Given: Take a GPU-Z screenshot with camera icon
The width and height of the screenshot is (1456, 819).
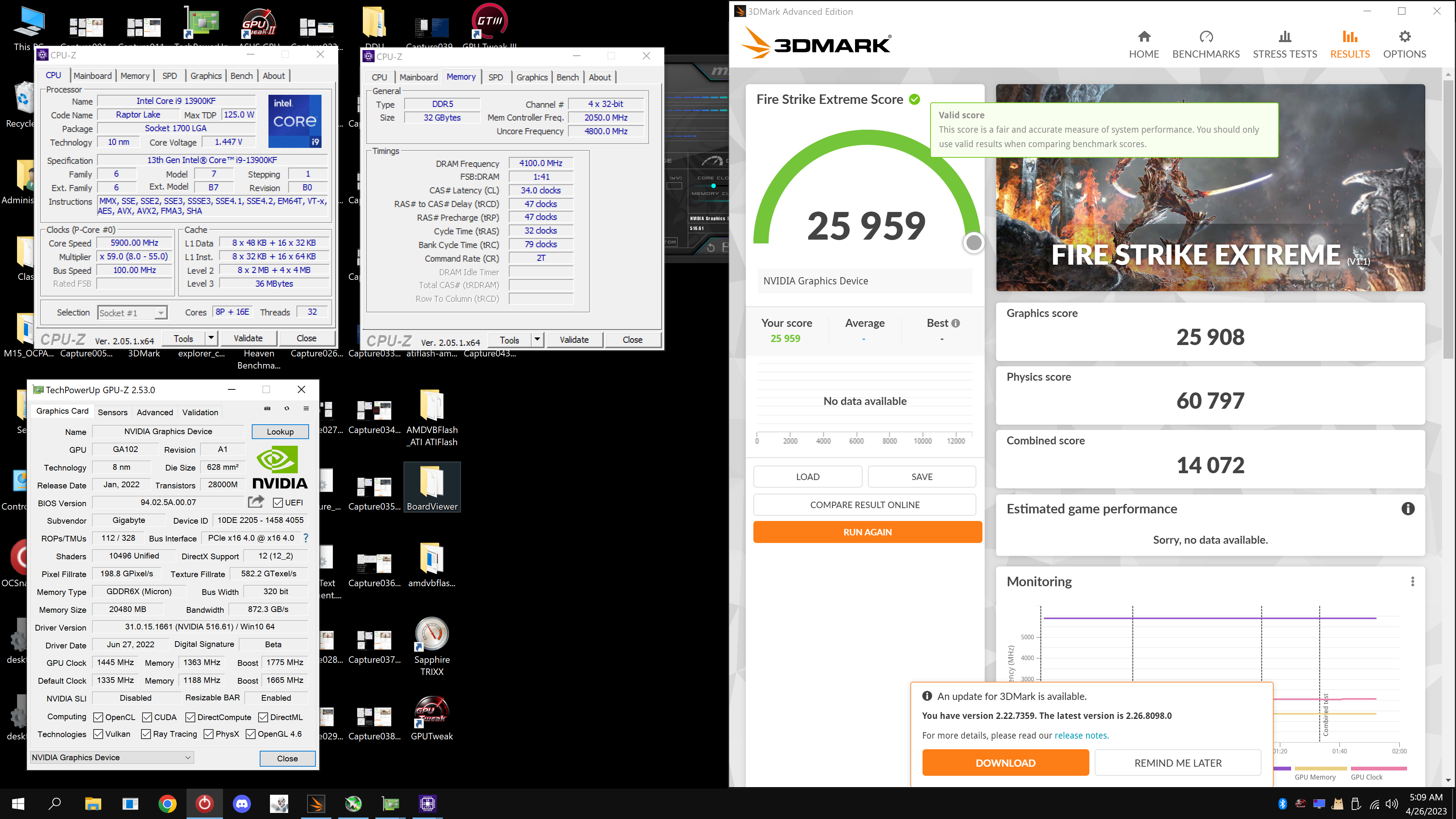Looking at the screenshot, I should (267, 408).
